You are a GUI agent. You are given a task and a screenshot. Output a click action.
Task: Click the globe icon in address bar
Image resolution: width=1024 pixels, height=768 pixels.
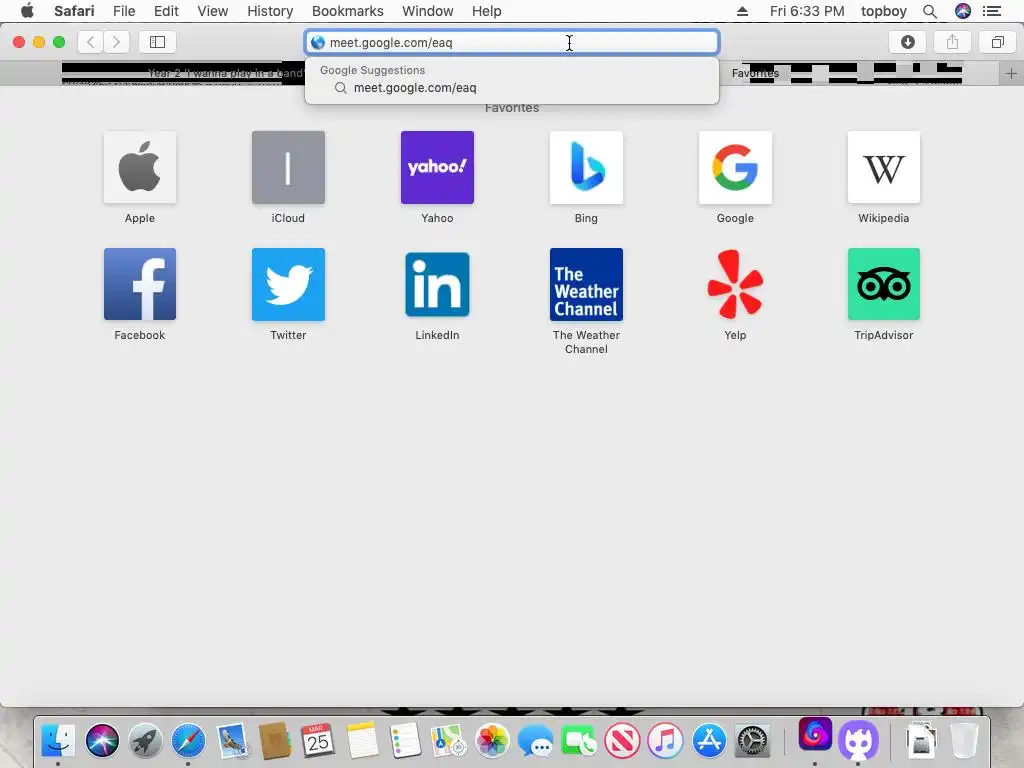pyautogui.click(x=318, y=42)
